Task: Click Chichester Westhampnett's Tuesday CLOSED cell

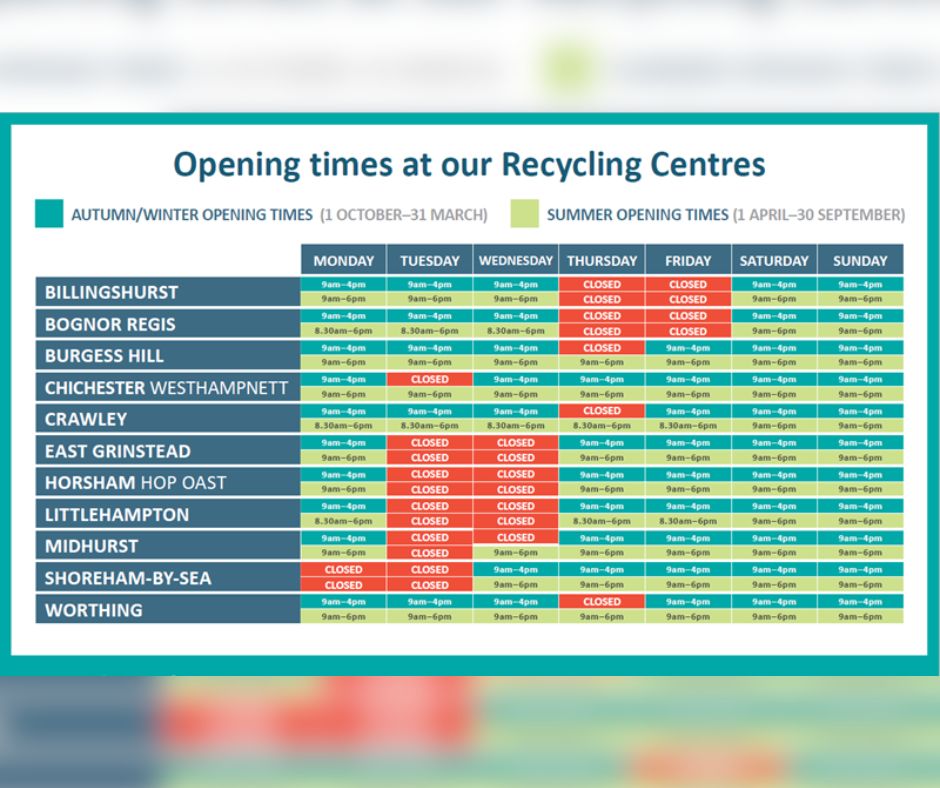Action: [429, 380]
